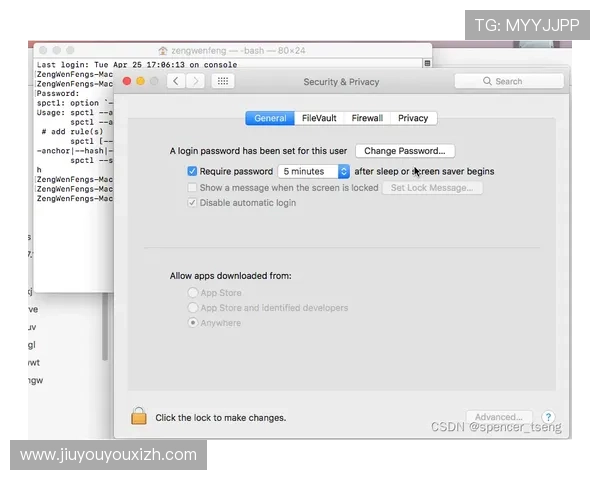Click the lock icon to make changes
The image size is (600, 480).
pos(139,416)
